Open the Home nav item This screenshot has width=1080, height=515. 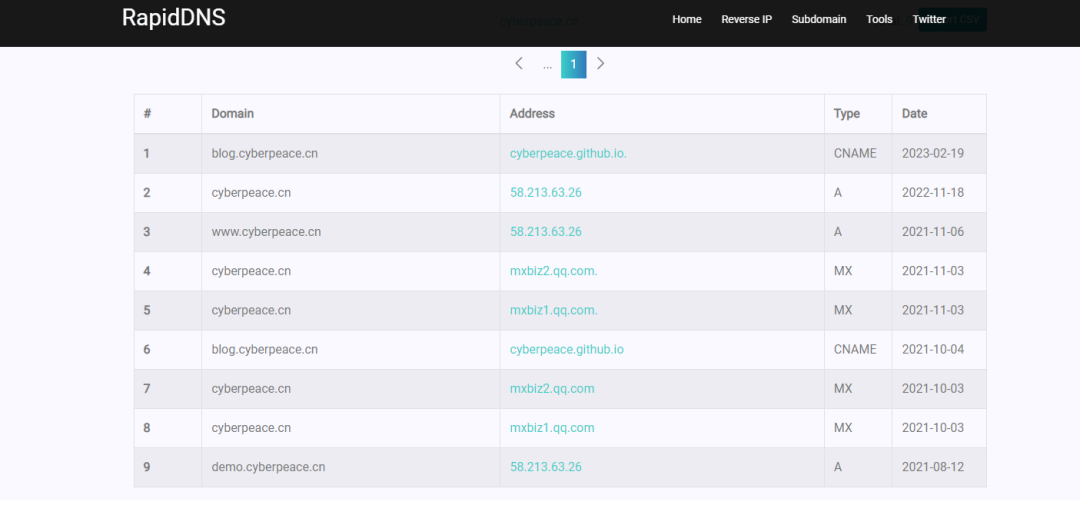tap(687, 19)
